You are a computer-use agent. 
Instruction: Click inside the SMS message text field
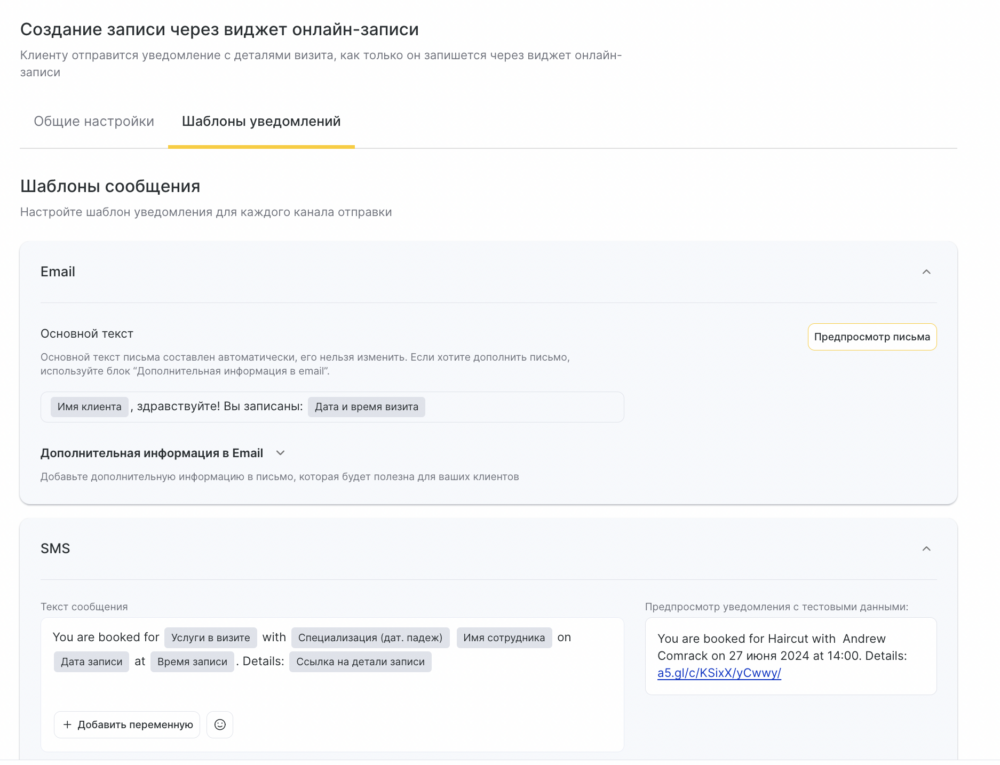pyautogui.click(x=400, y=690)
